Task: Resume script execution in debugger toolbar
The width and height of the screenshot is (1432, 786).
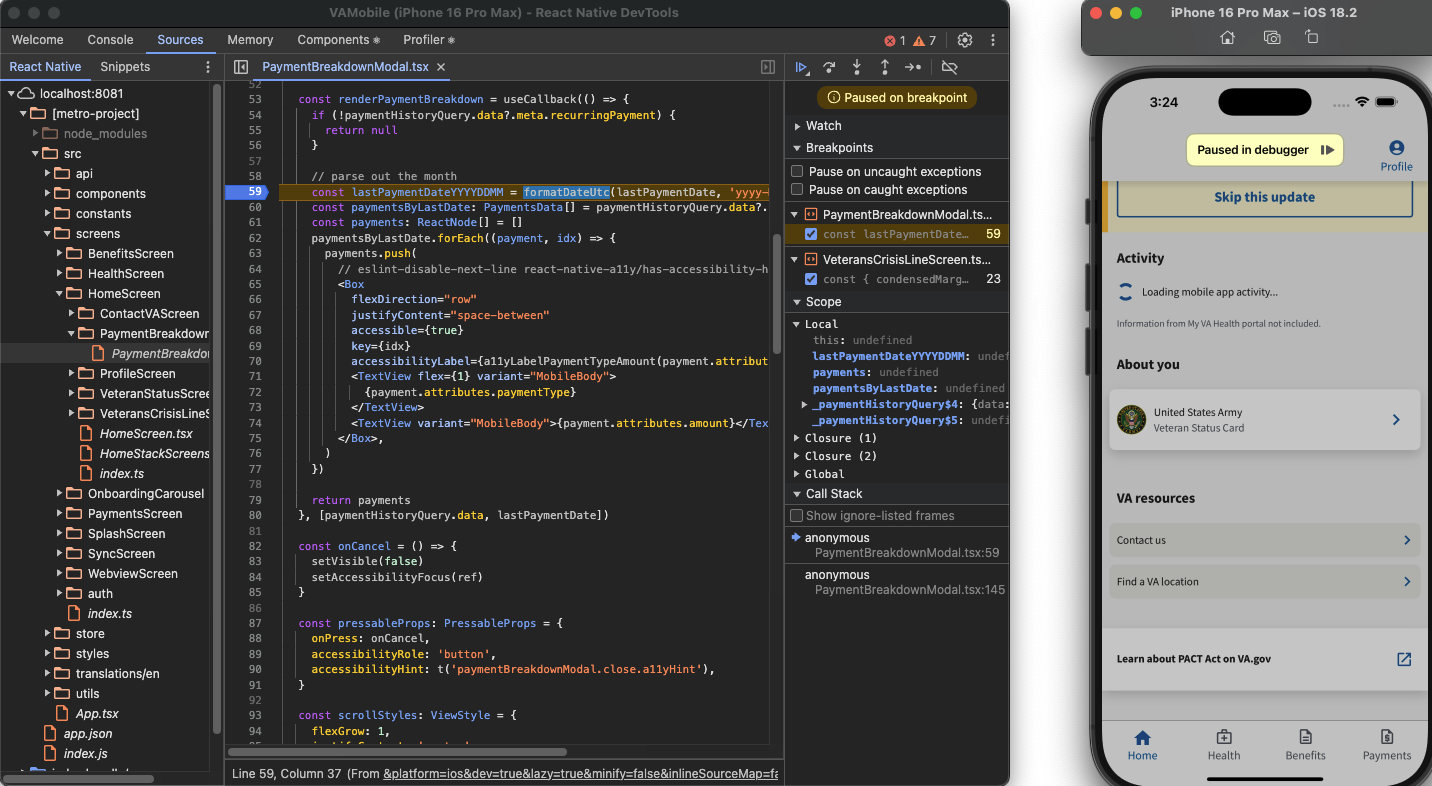Action: click(801, 67)
